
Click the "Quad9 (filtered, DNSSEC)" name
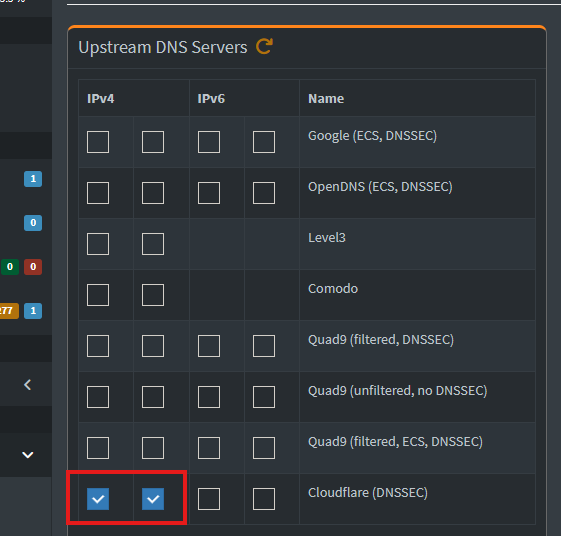(381, 340)
